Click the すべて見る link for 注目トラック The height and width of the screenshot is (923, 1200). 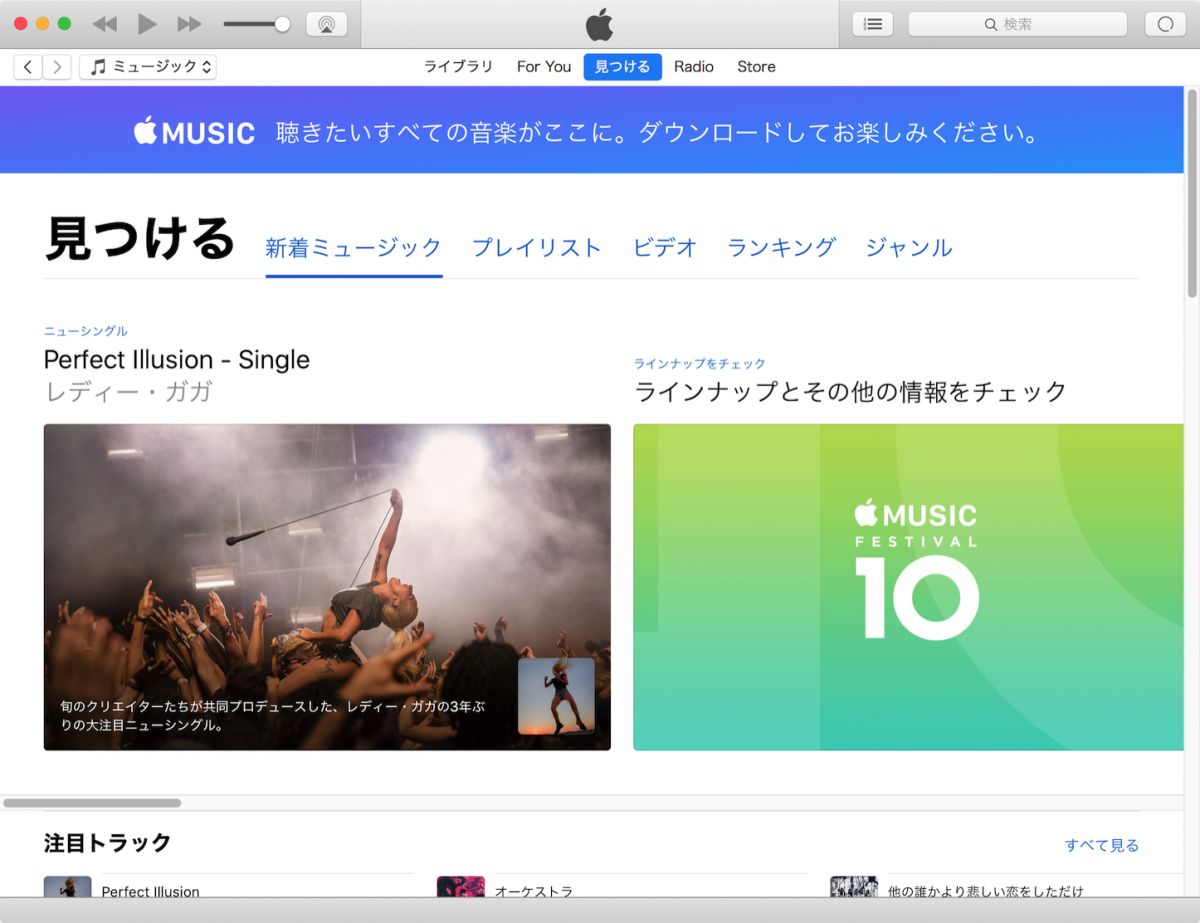(1102, 845)
